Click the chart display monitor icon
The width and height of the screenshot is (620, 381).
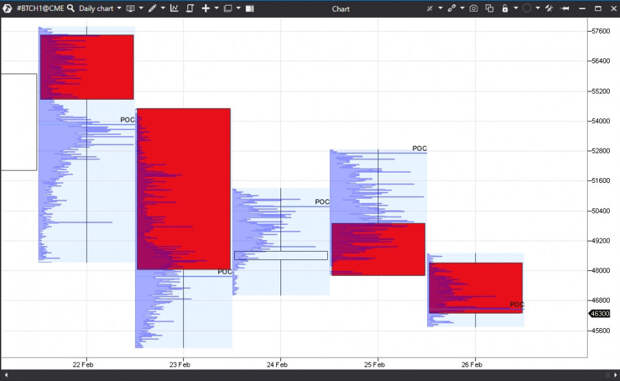tap(130, 8)
